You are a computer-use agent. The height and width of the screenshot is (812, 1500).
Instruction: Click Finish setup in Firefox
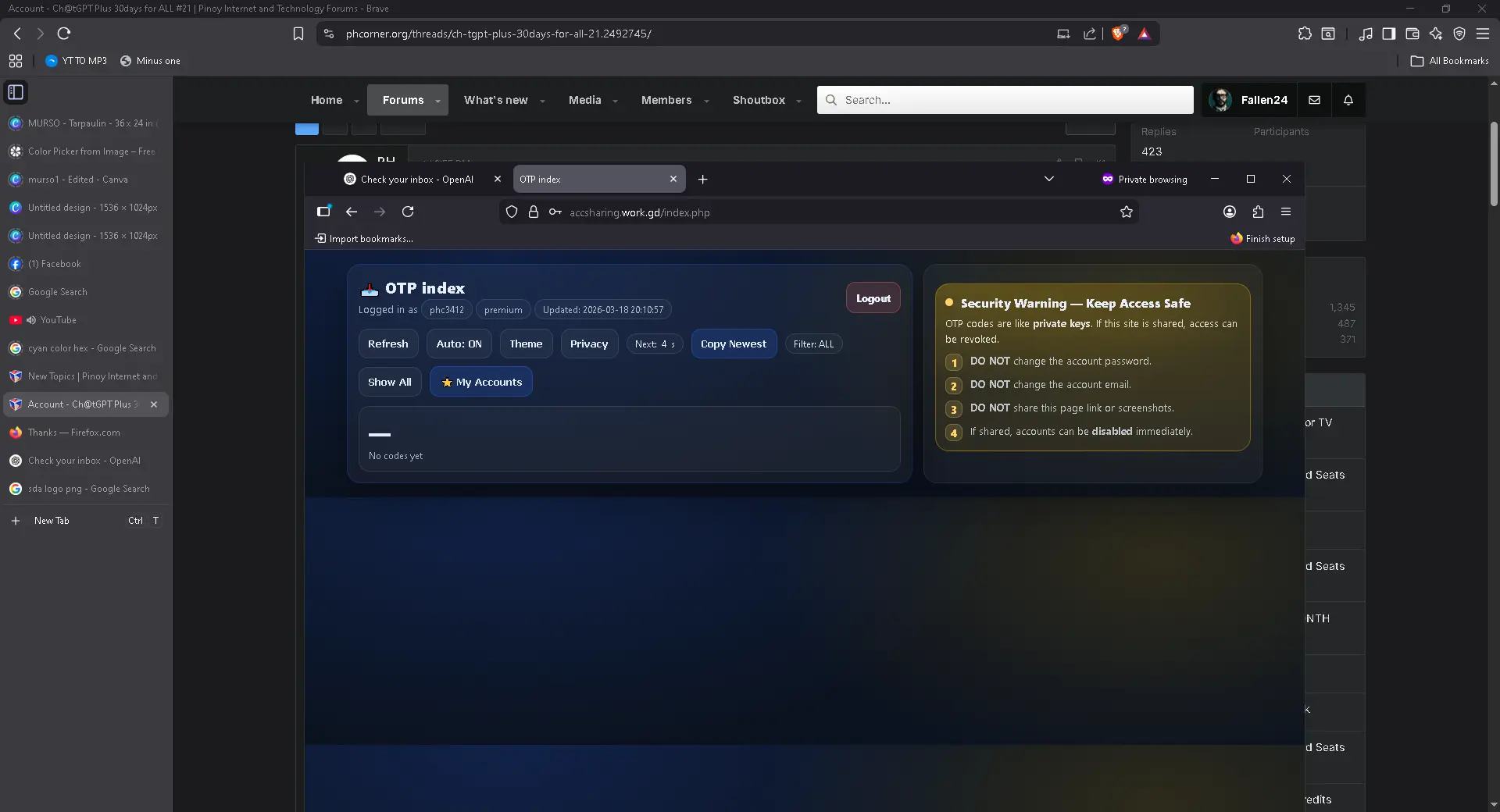[x=1262, y=239]
